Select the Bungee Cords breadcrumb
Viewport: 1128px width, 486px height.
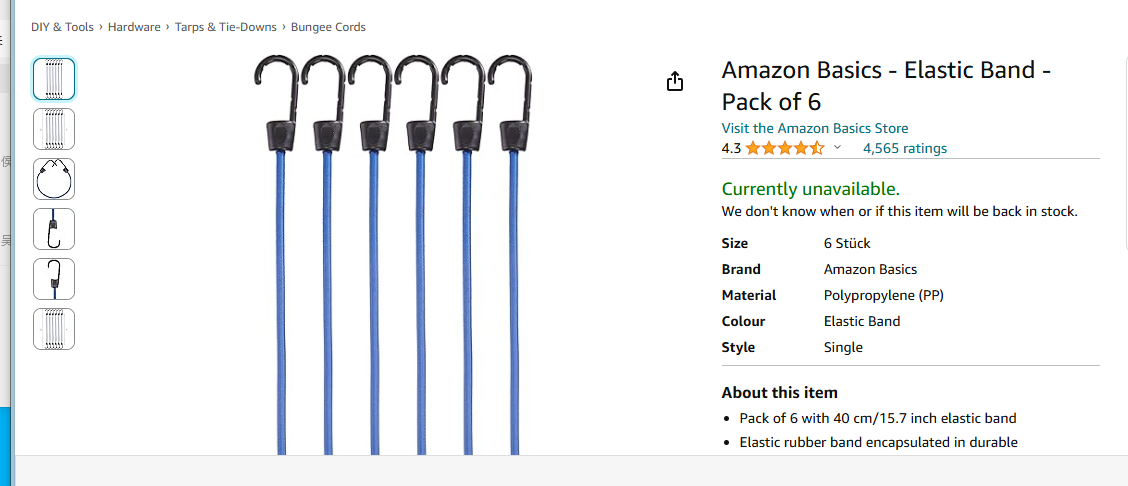[x=328, y=27]
